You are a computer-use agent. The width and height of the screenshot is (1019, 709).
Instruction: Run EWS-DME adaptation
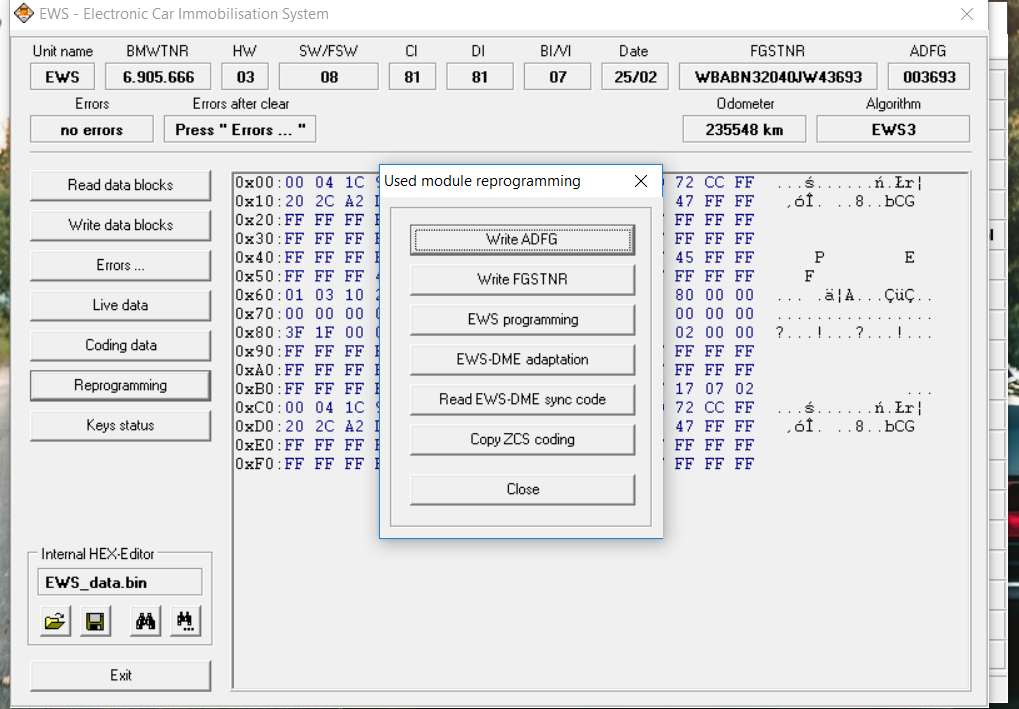[x=522, y=360]
